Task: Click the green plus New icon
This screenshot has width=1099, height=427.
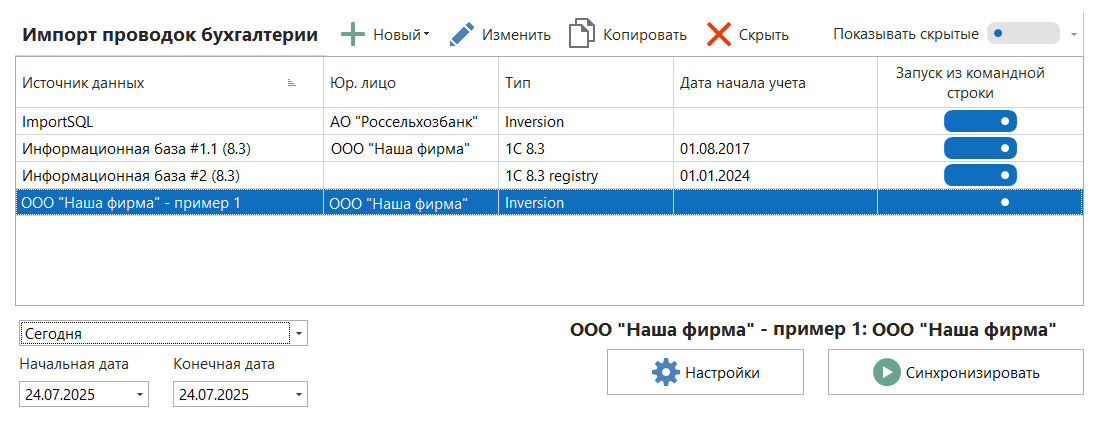Action: pyautogui.click(x=353, y=35)
